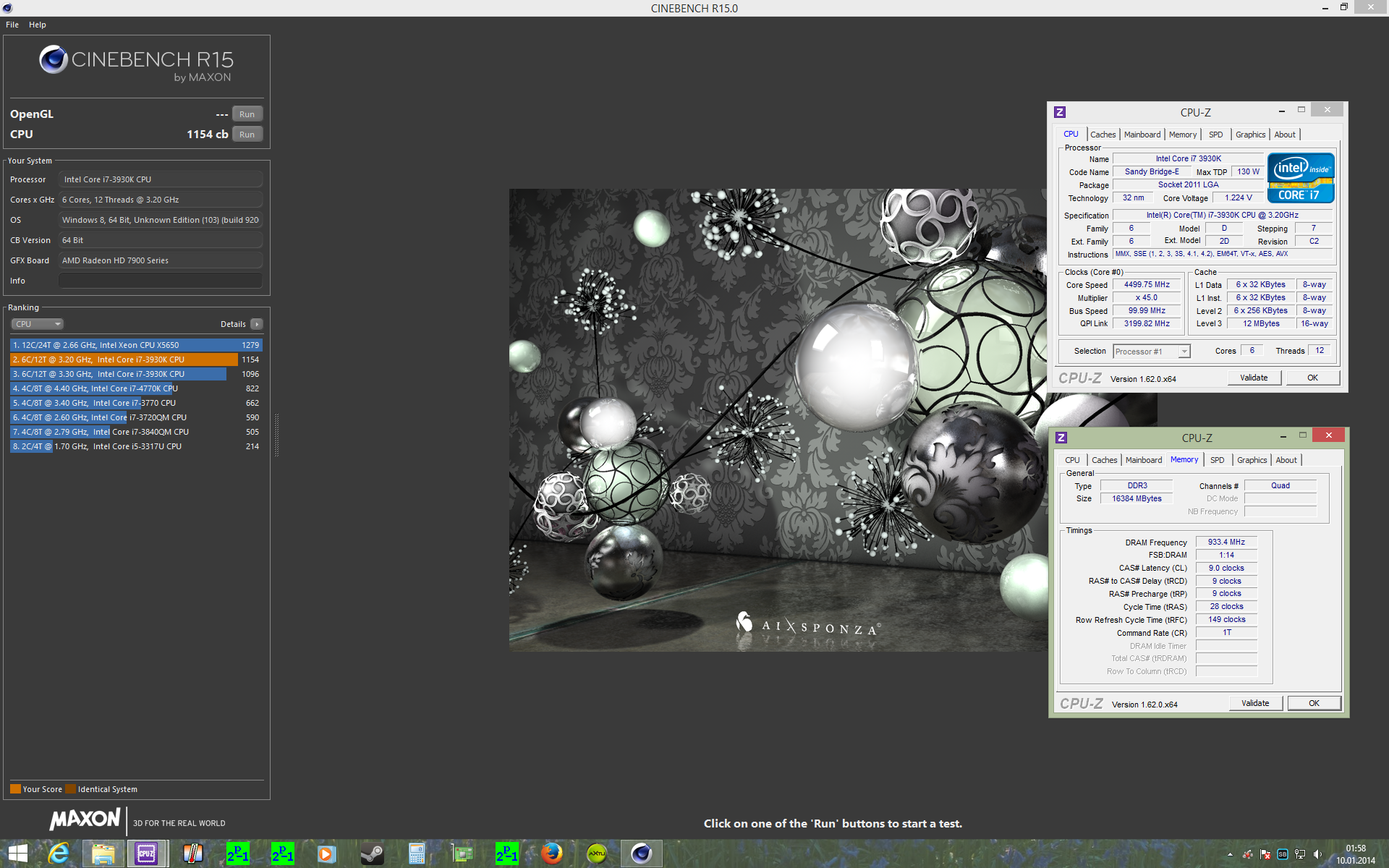Run the OpenGL benchmark
Viewport: 1389px width, 868px height.
[247, 114]
